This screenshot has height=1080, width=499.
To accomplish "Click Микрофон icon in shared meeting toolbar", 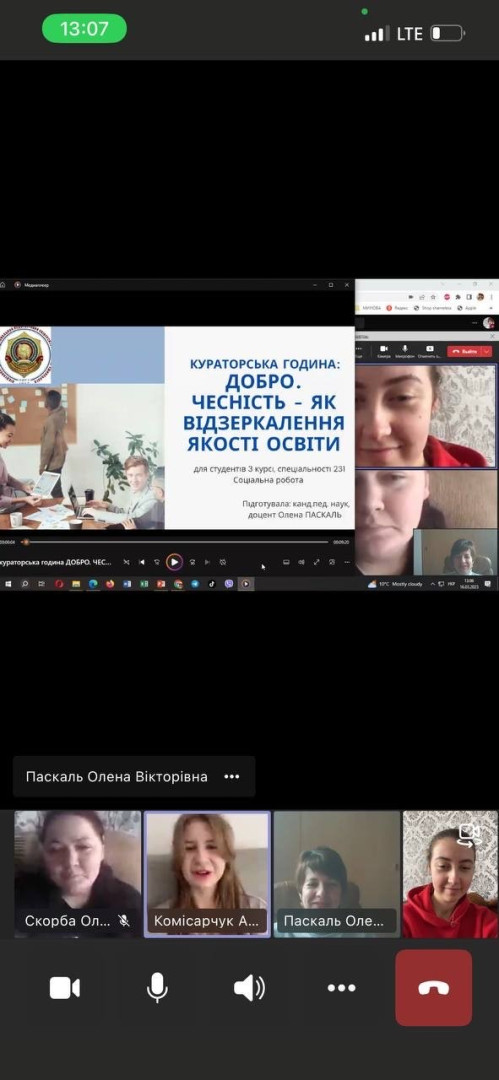I will tap(405, 351).
